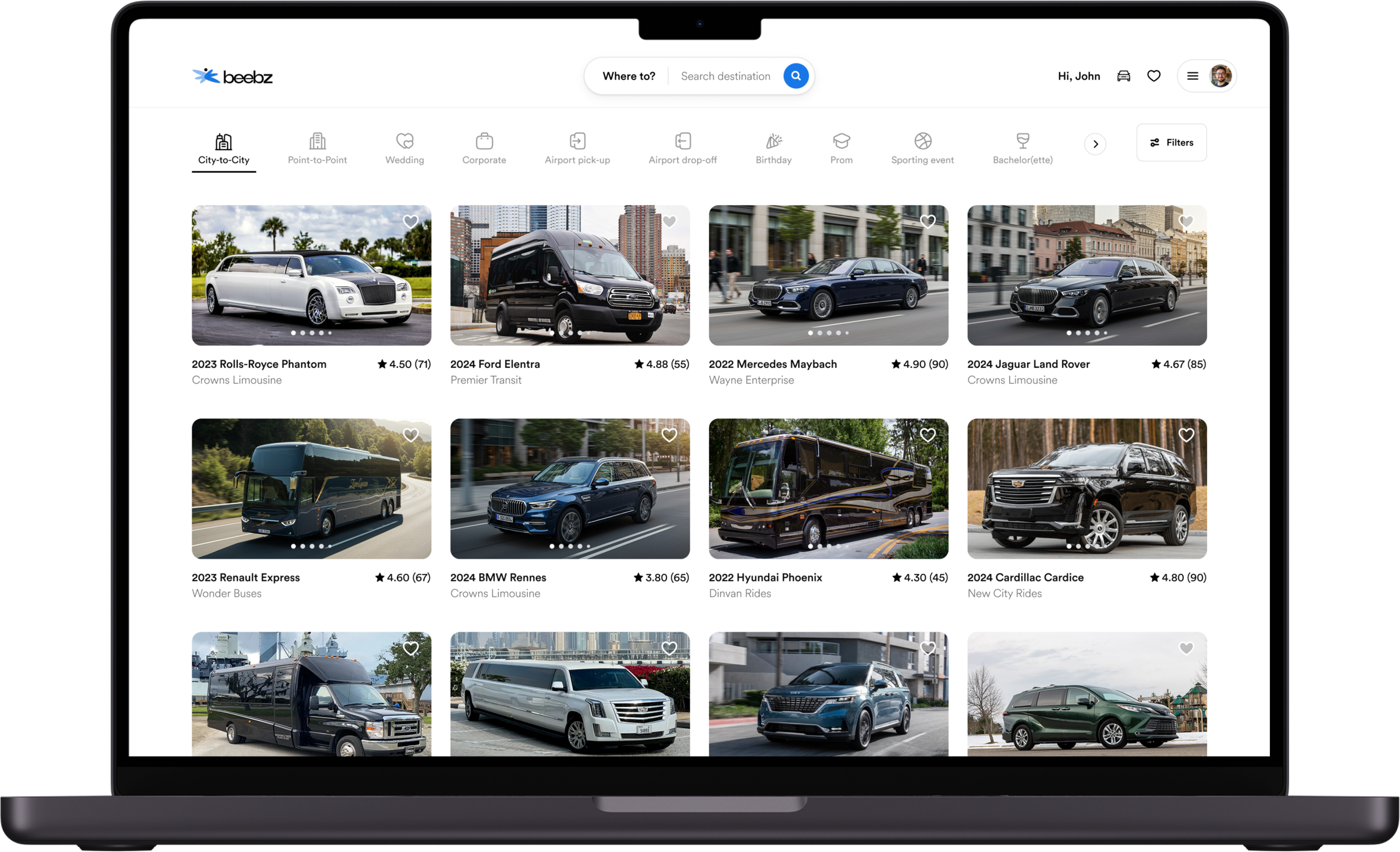Click John's profile avatar
1400x852 pixels.
(1221, 76)
